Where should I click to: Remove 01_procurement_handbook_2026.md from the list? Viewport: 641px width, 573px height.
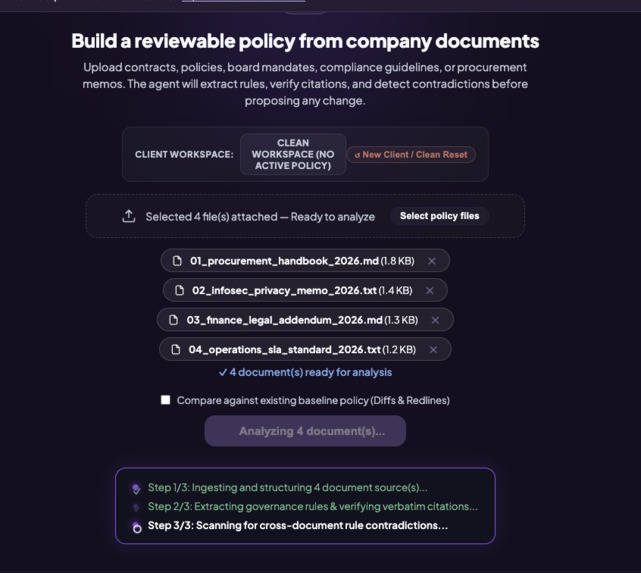432,261
